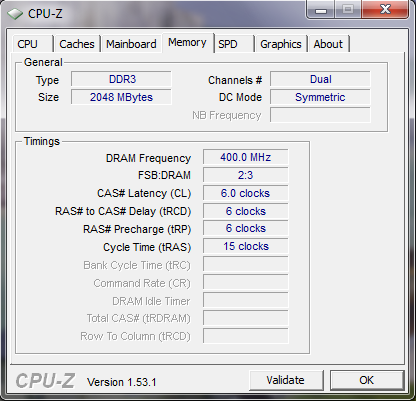Open the Graphics tab

(x=281, y=44)
